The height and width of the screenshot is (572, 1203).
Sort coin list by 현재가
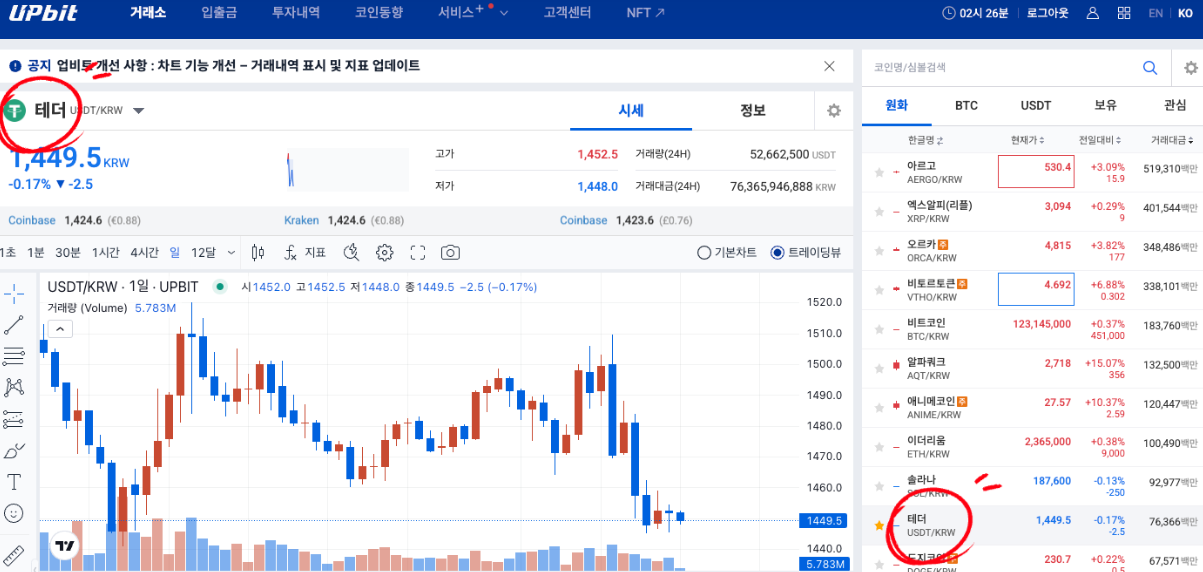1028,140
